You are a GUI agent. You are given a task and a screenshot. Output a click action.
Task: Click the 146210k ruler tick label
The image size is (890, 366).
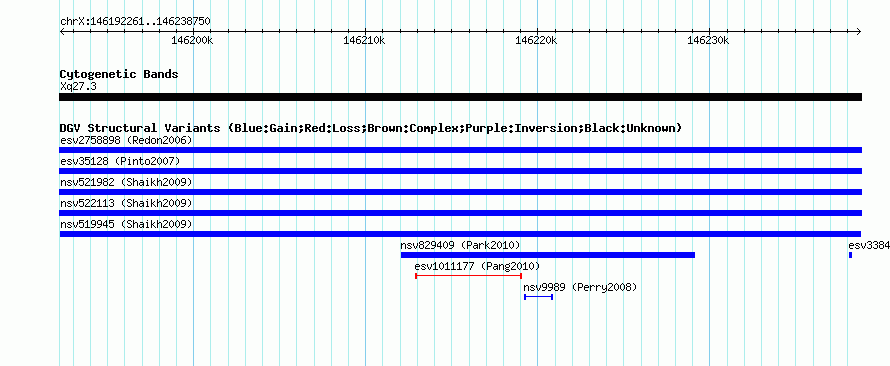click(x=364, y=40)
